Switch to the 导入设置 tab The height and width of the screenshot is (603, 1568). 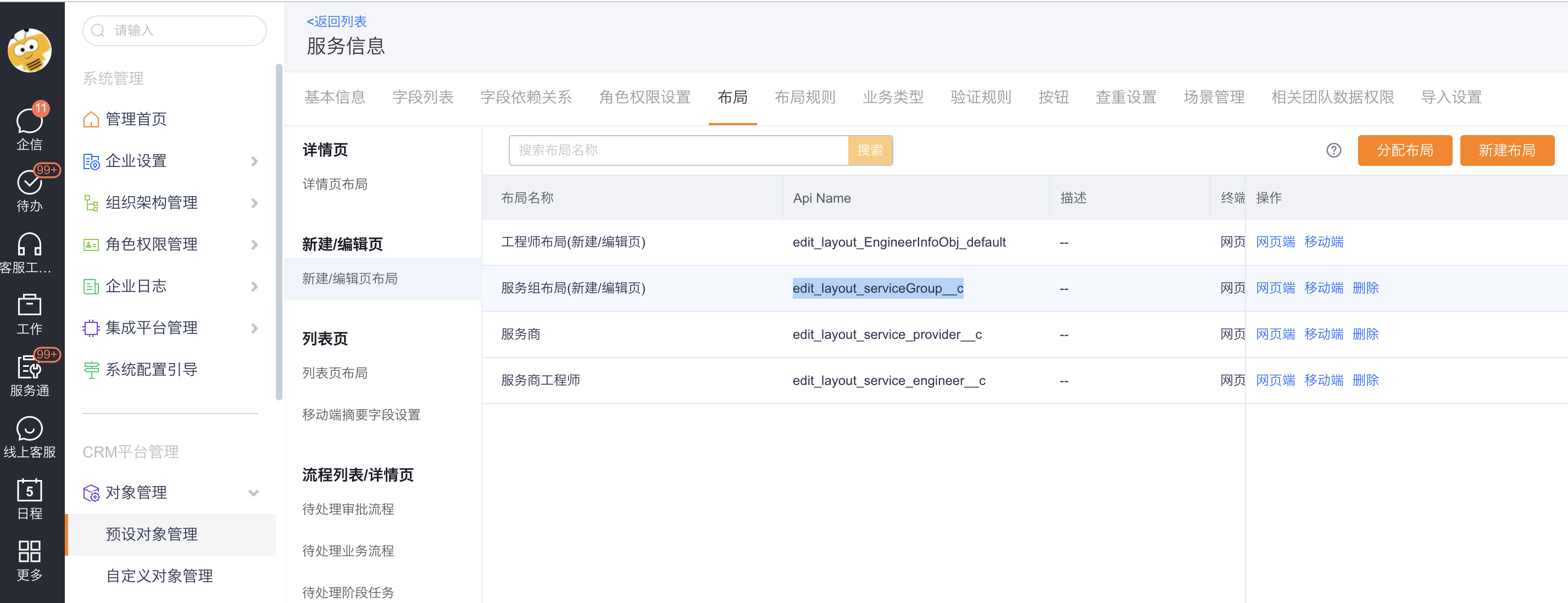1451,97
